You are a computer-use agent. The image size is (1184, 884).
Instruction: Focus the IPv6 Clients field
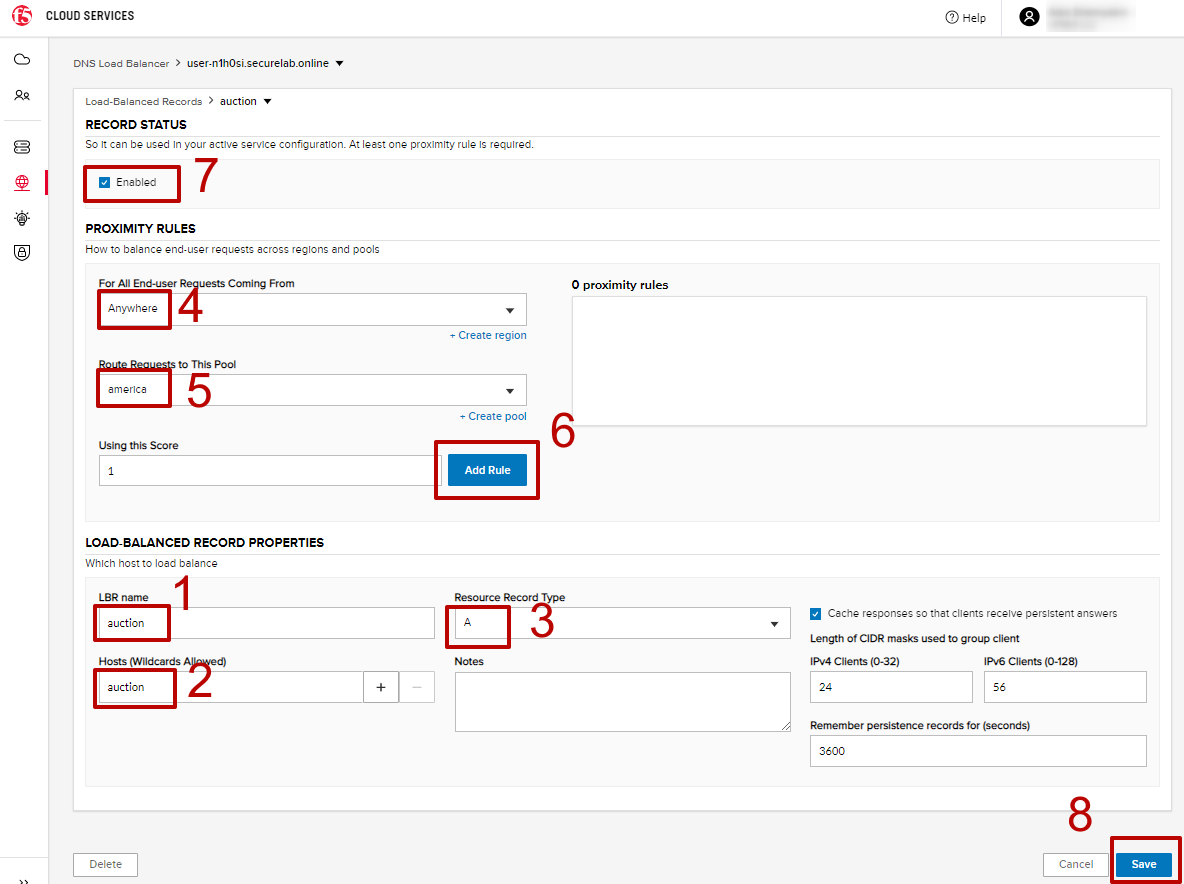1065,687
